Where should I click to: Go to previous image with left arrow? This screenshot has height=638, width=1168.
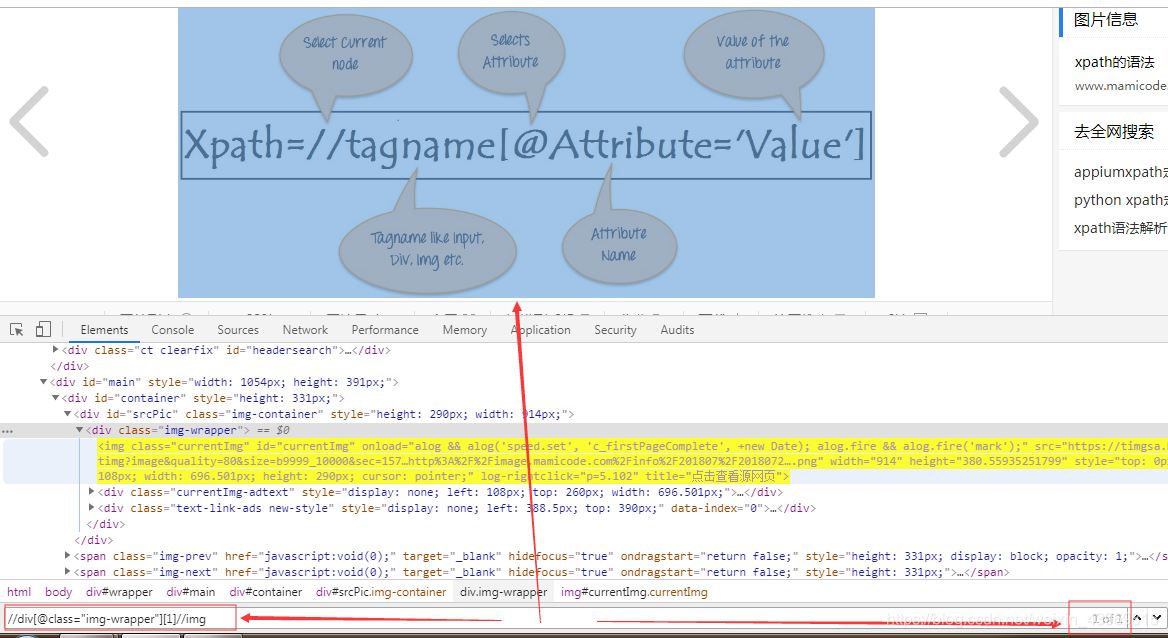point(29,121)
